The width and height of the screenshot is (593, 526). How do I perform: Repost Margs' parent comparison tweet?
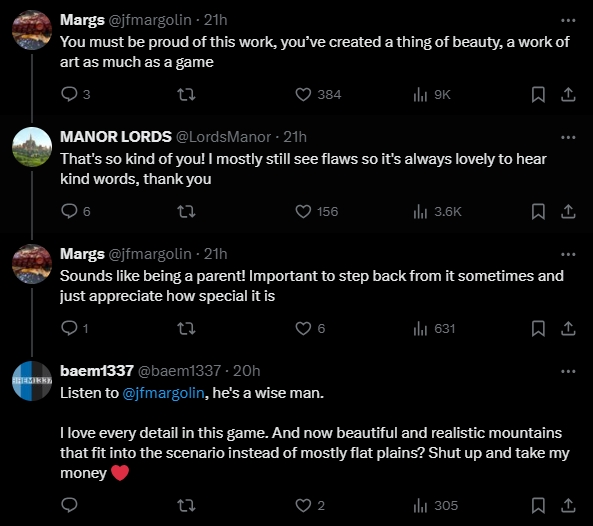(186, 328)
